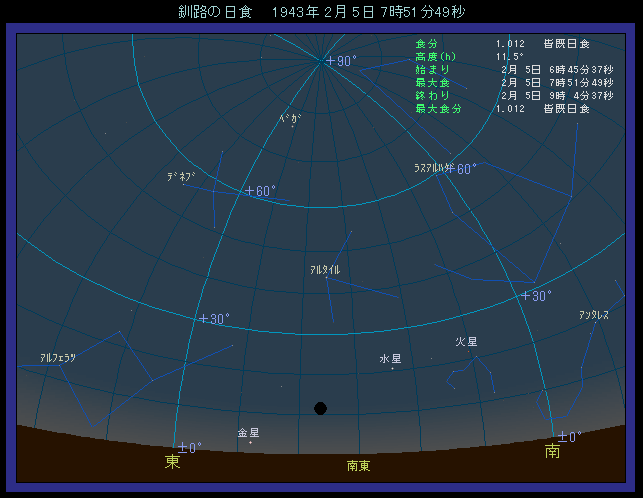643x498 pixels.
Task: Click the ±0° label beside 東
Action: [x=189, y=447]
